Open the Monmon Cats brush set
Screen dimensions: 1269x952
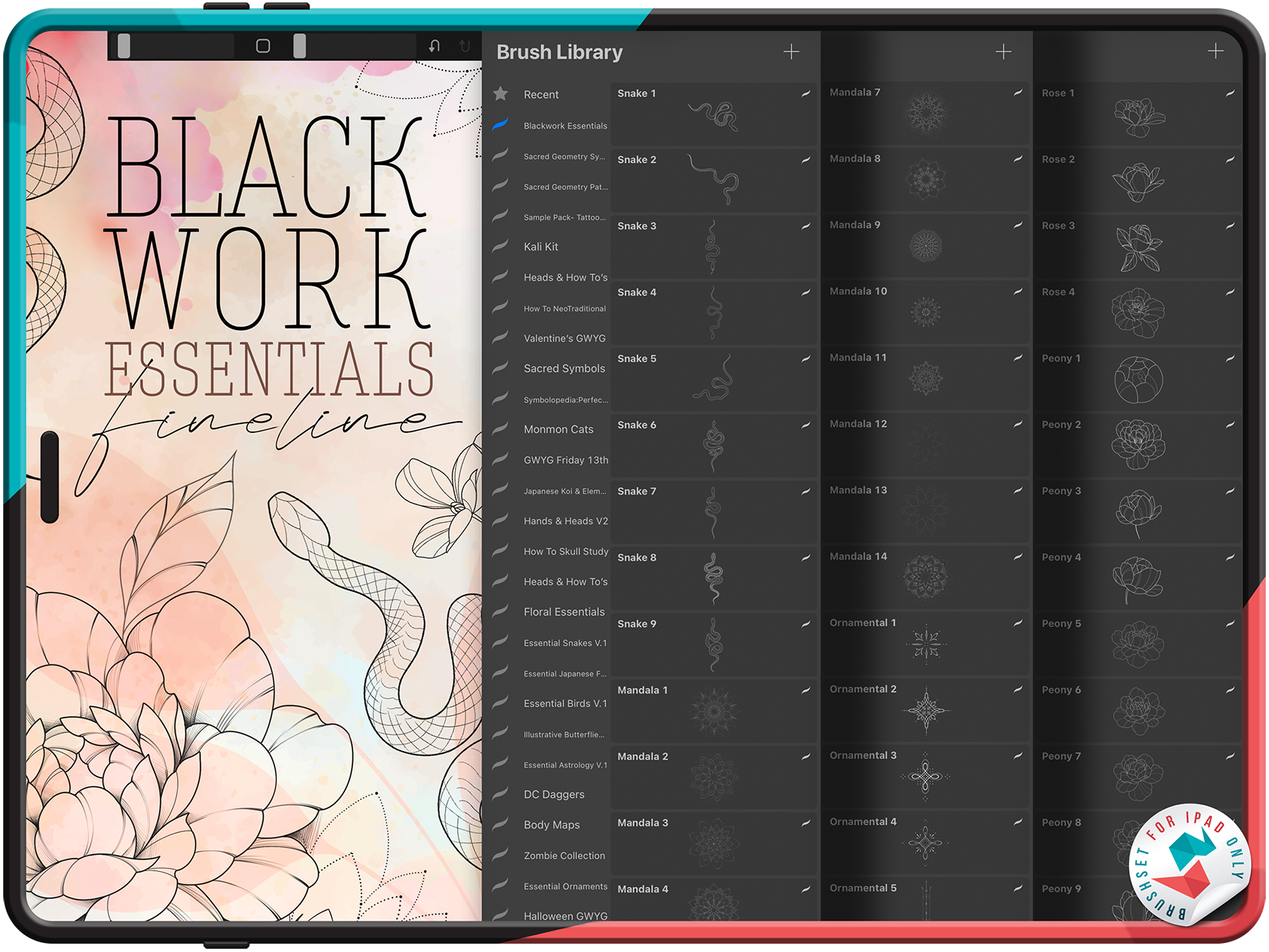tap(551, 429)
